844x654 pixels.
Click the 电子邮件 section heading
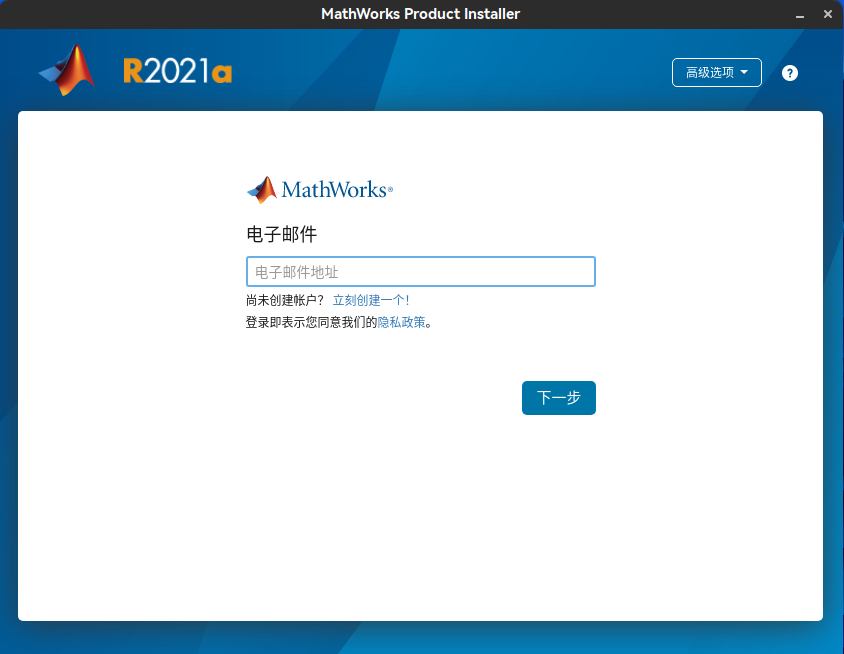270,234
